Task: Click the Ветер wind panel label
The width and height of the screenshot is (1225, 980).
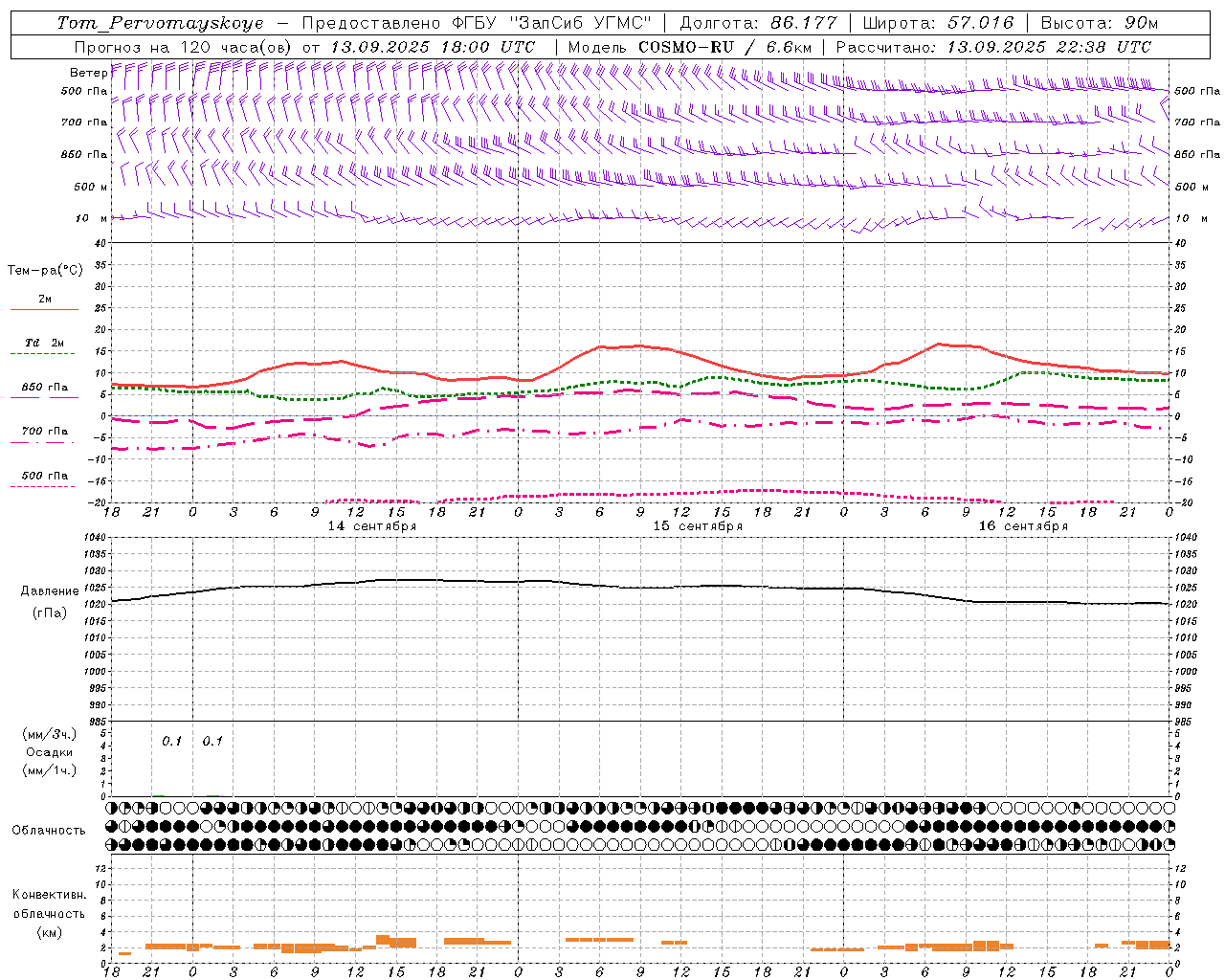Action: (x=88, y=73)
